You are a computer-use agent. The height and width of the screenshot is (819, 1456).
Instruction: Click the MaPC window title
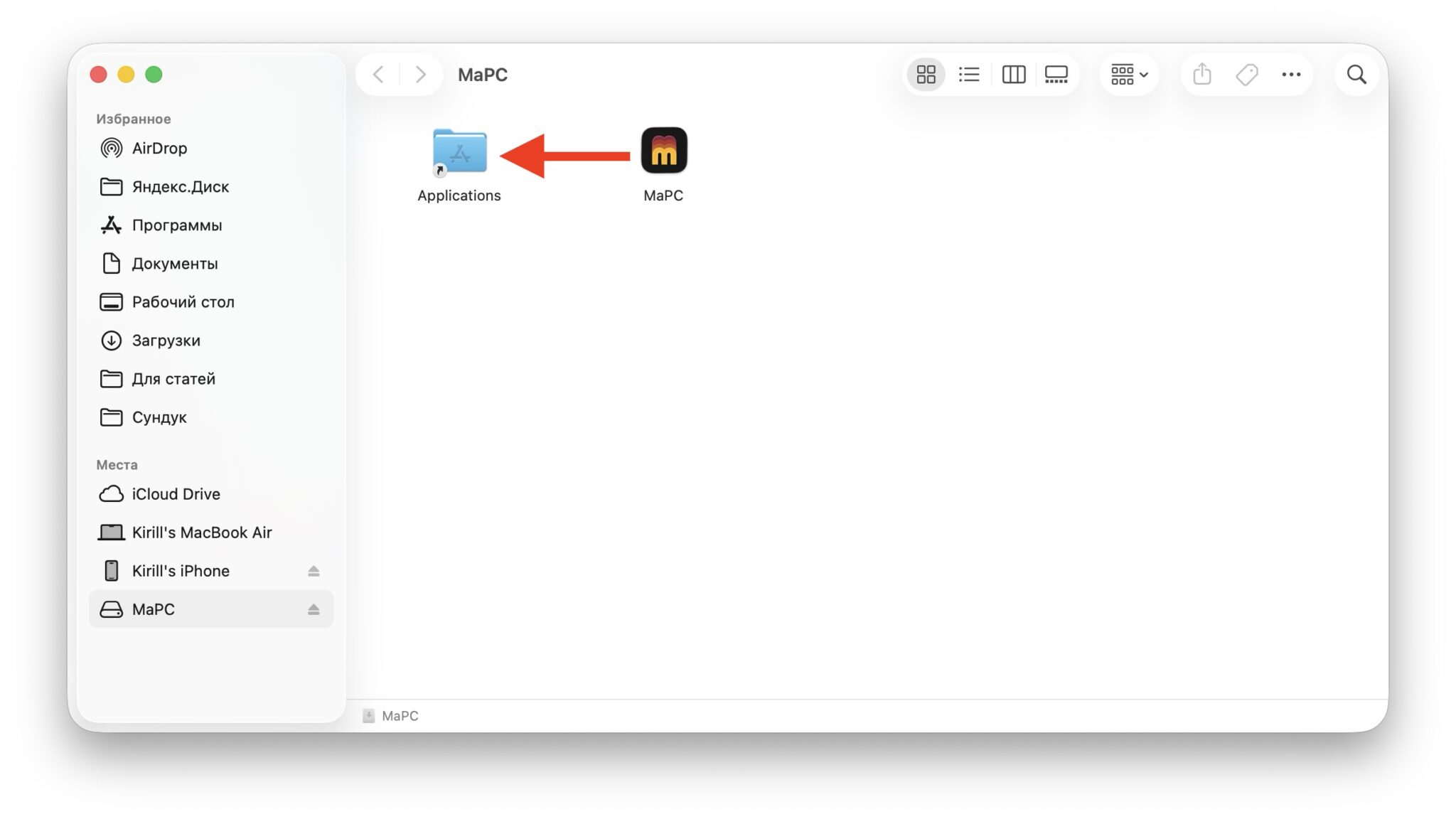point(483,75)
